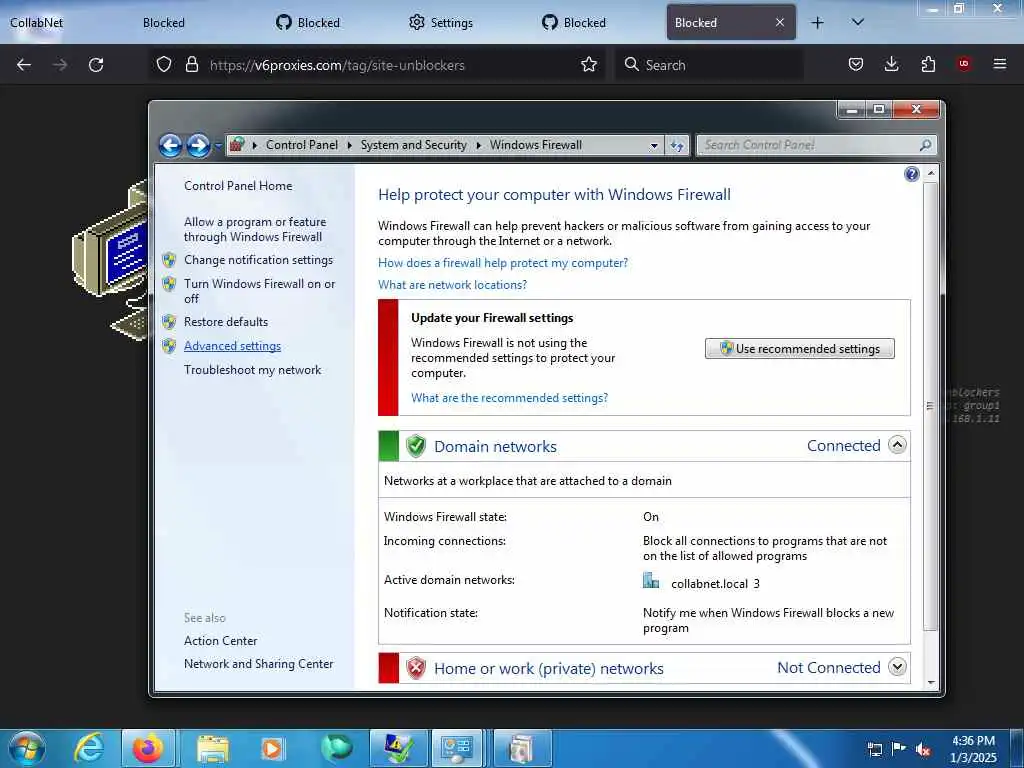Open Windows Explorer folder on taskbar
Screen dimensions: 1024x768
click(x=212, y=748)
